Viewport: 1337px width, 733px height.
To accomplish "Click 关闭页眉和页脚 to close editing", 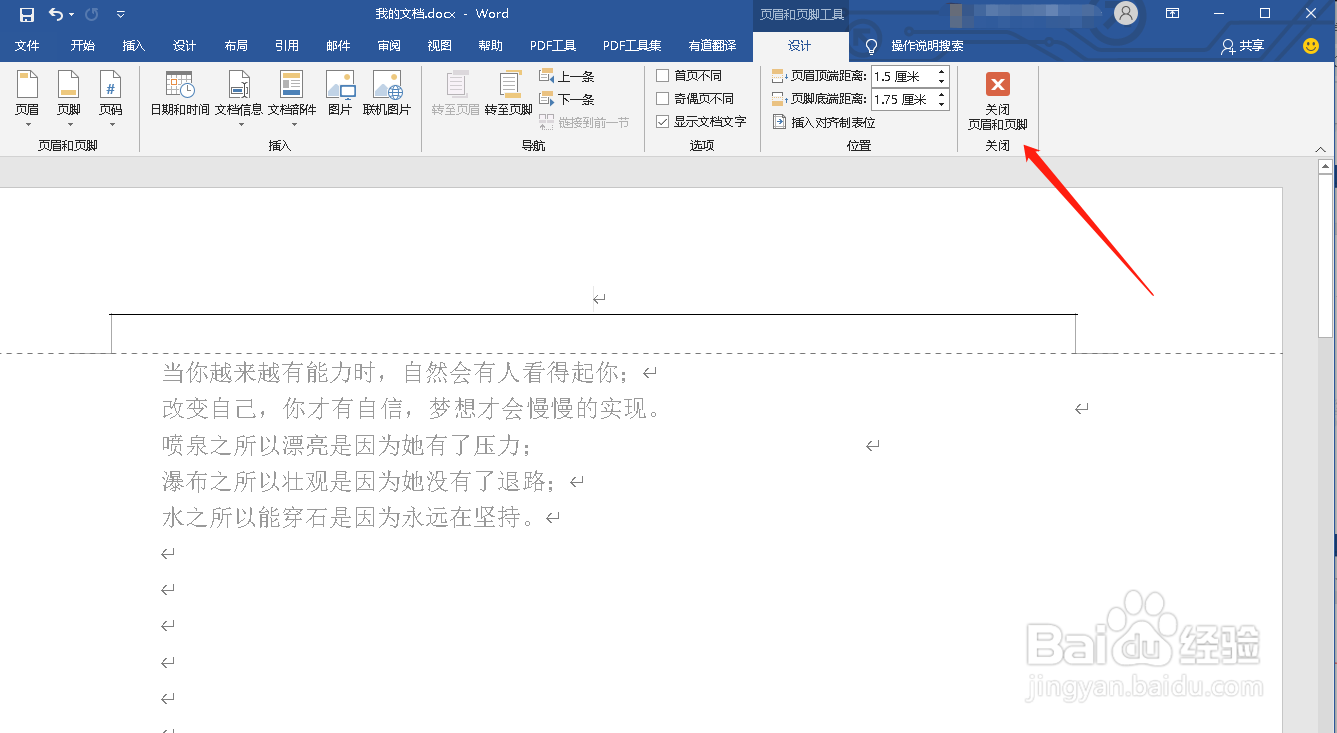I will pos(997,100).
